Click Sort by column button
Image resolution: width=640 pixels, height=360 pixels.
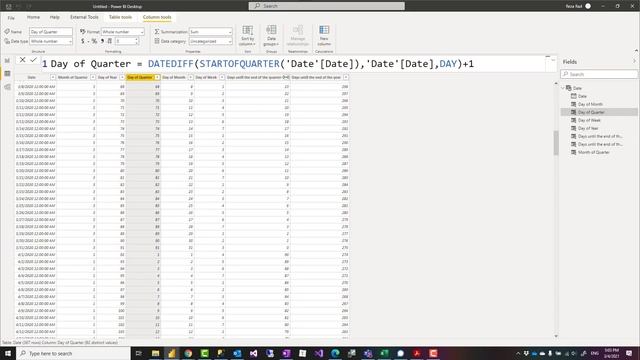(247, 36)
